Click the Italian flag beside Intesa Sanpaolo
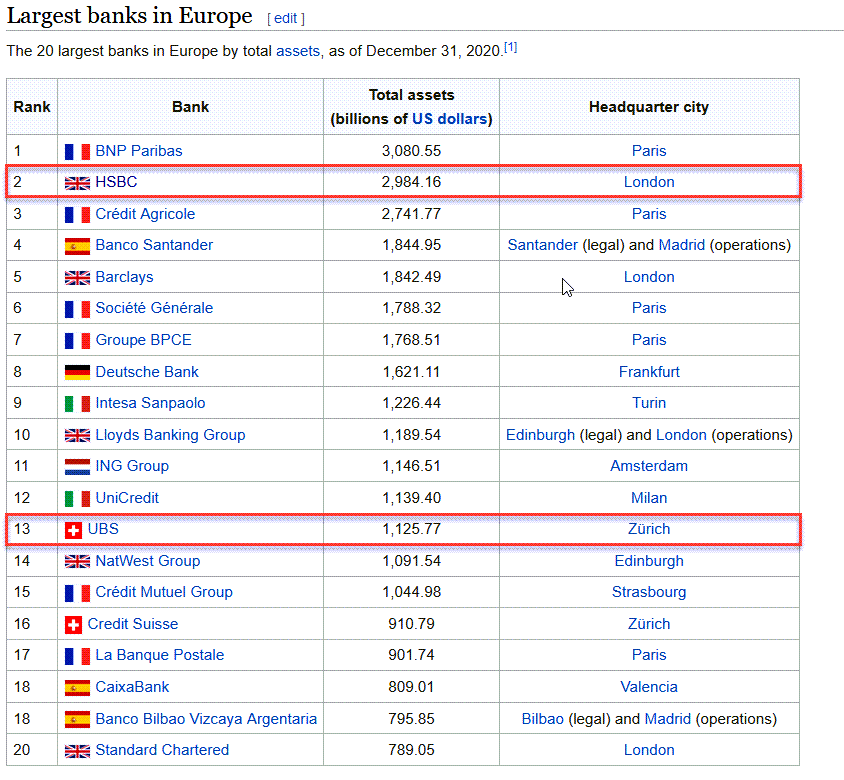This screenshot has height=780, width=844. click(x=77, y=404)
